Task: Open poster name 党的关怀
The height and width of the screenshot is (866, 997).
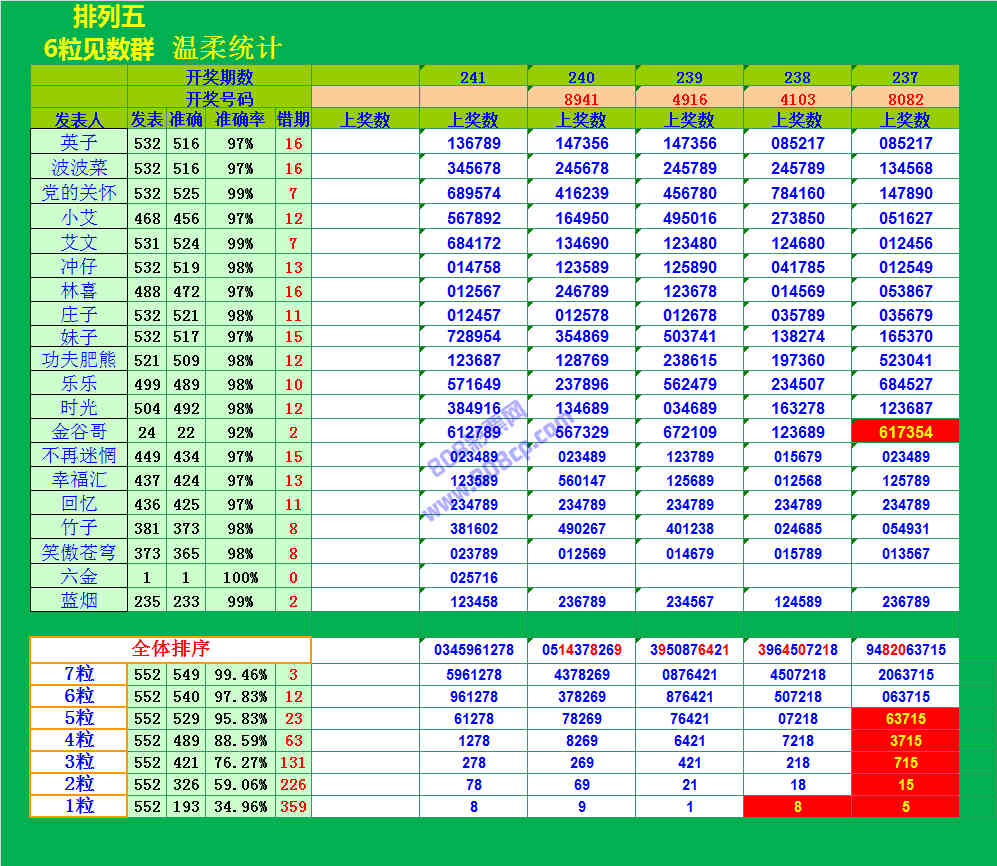Action: coord(79,193)
